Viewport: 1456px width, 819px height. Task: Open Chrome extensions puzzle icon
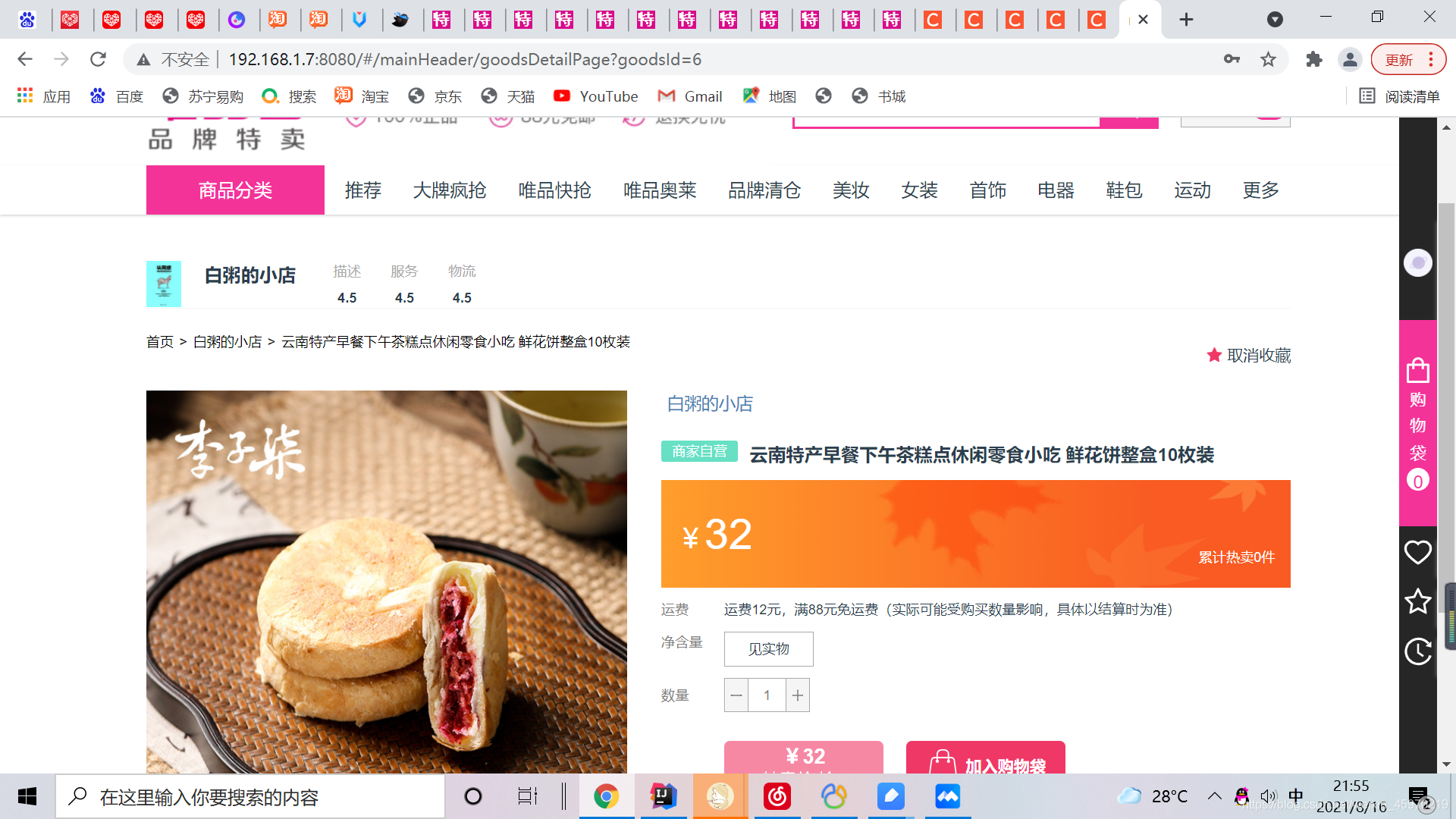pyautogui.click(x=1314, y=58)
